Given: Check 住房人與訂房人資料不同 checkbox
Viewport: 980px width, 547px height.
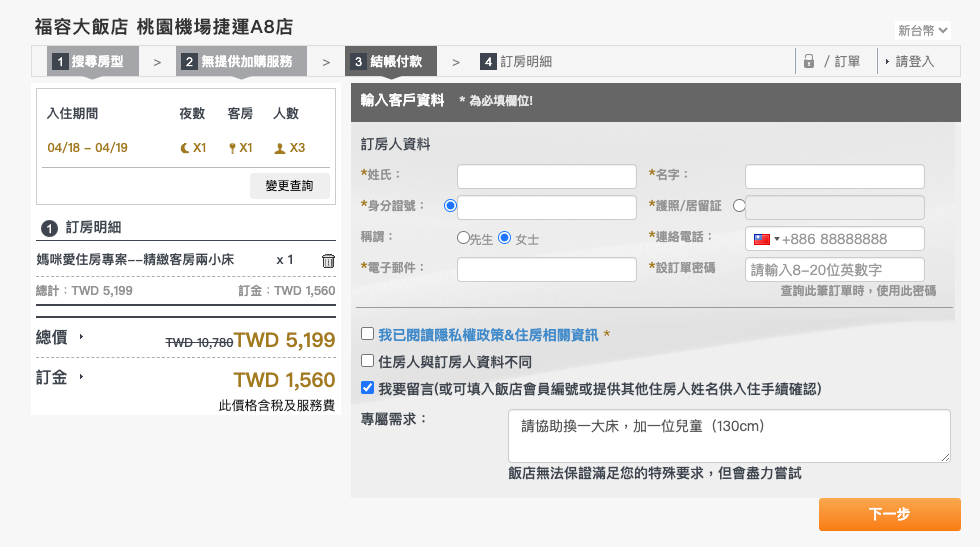Looking at the screenshot, I should tap(367, 361).
